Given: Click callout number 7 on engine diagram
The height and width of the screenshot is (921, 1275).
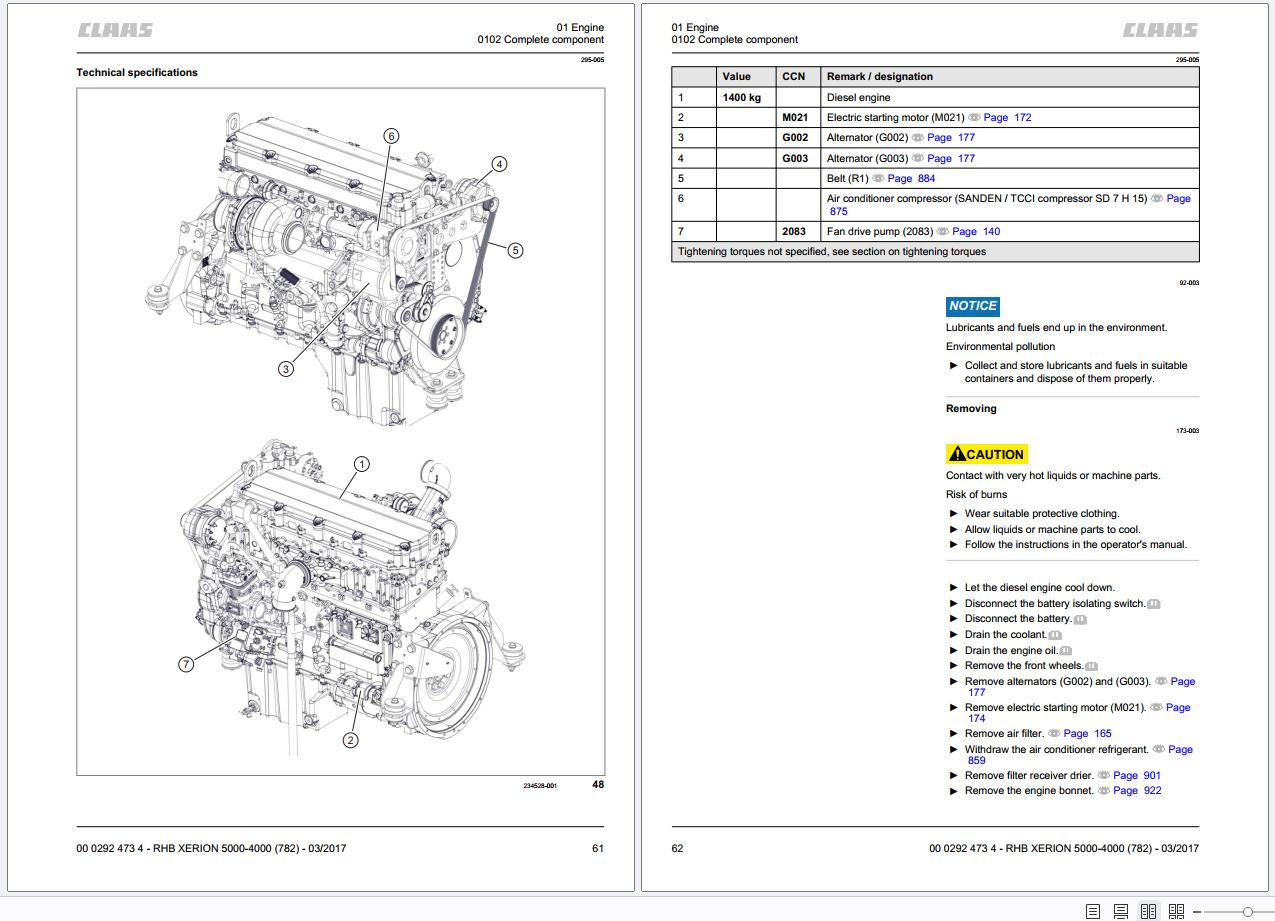Looking at the screenshot, I should [x=185, y=664].
